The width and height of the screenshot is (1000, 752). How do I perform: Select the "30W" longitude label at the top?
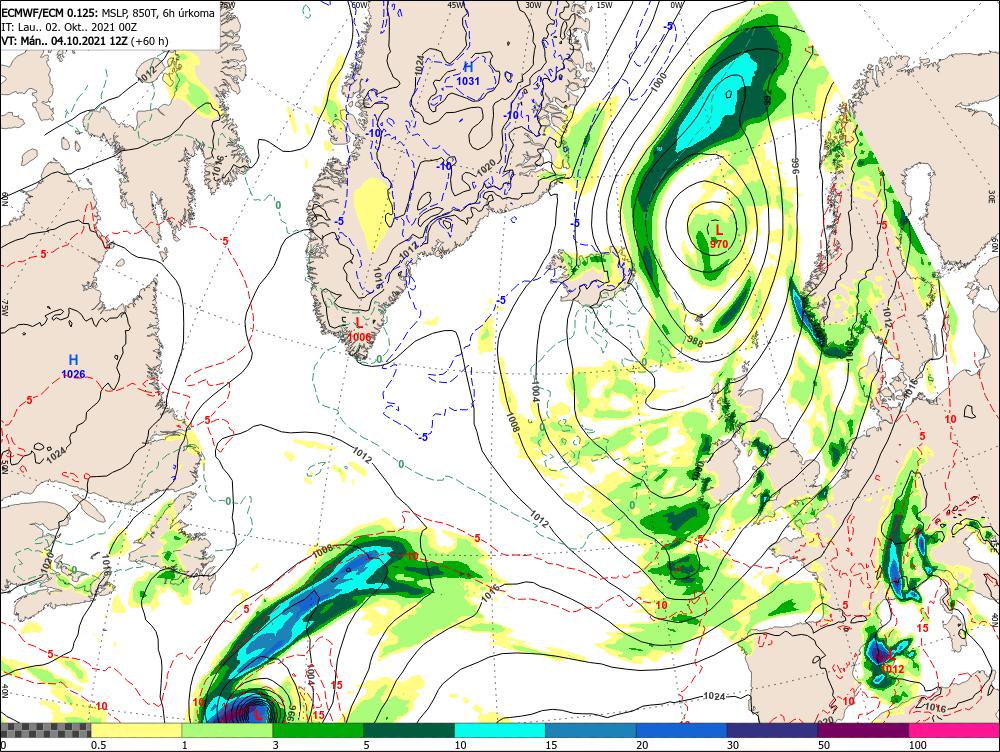(533, 5)
